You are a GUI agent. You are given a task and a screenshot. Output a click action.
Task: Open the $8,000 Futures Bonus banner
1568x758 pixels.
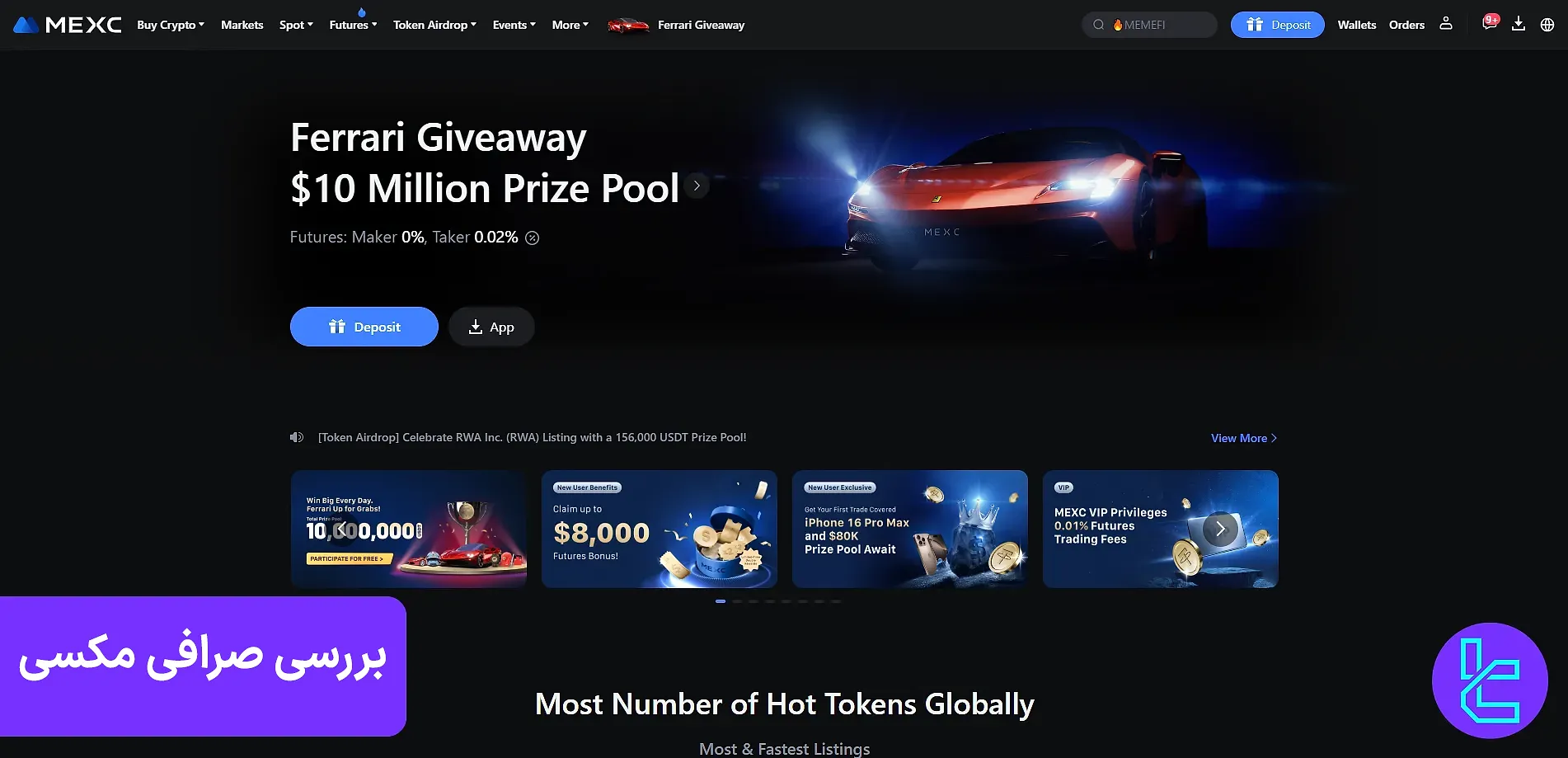click(660, 529)
